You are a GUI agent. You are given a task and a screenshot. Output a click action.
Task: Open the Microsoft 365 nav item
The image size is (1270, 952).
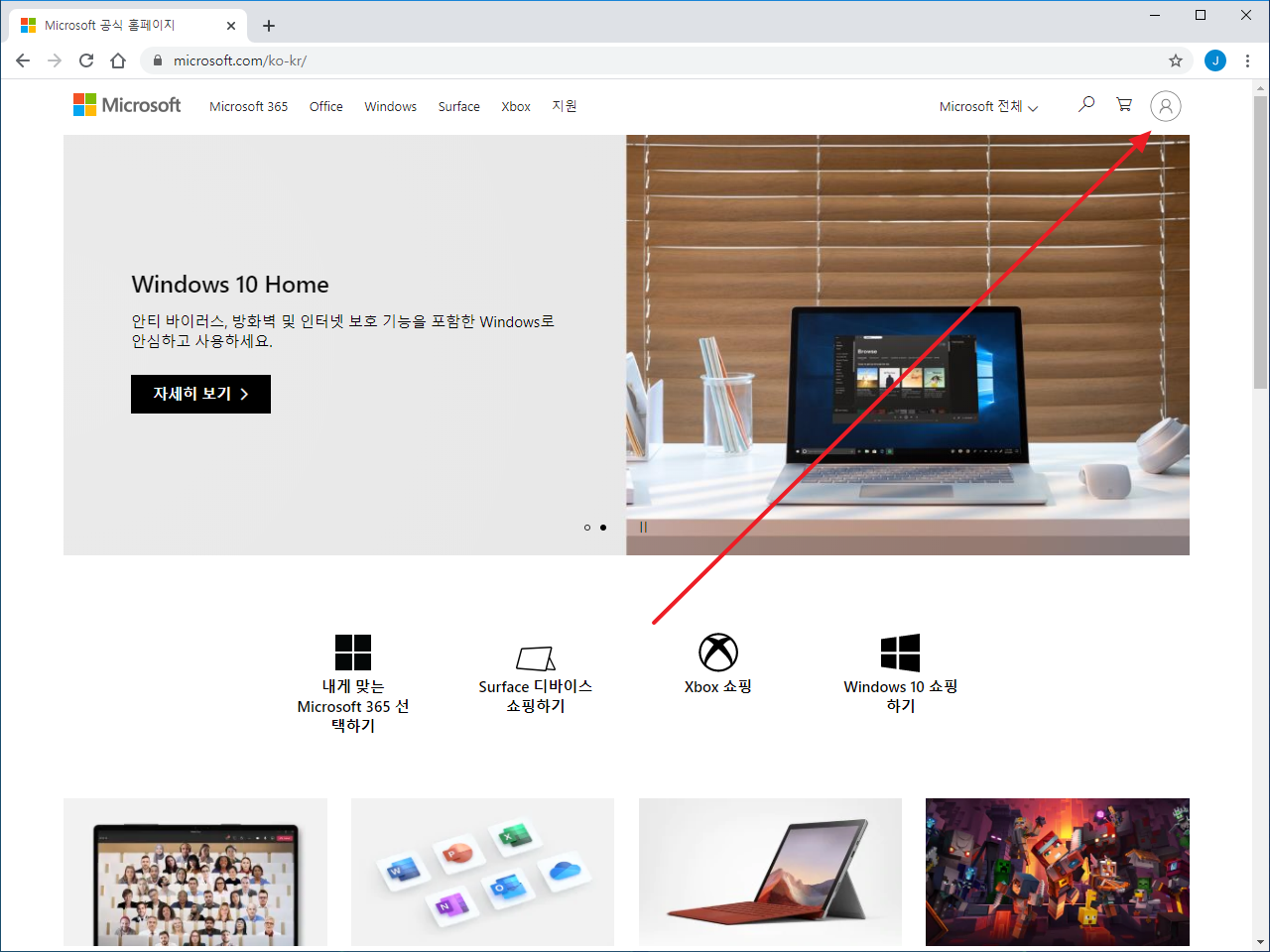point(249,106)
